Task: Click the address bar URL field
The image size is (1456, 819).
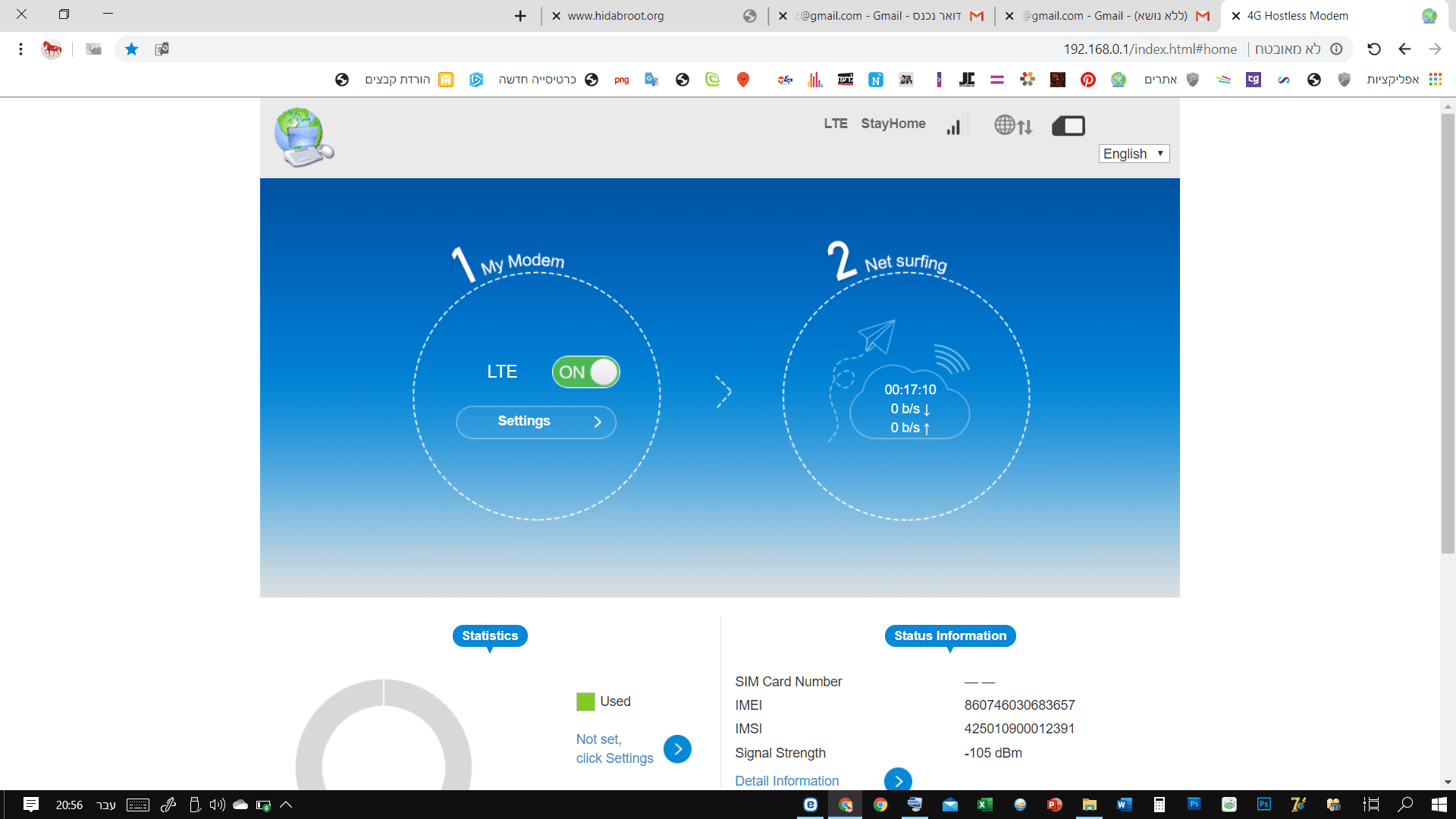Action: coord(1149,49)
